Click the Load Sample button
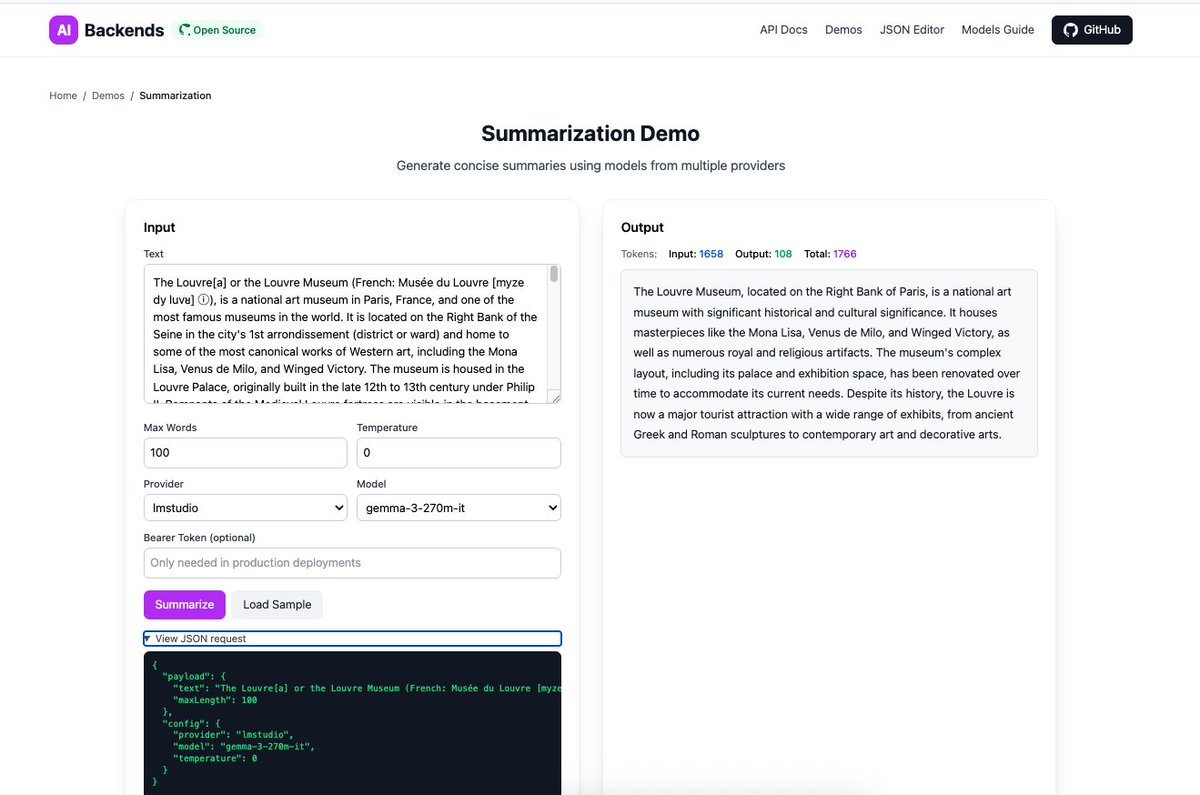 point(277,605)
